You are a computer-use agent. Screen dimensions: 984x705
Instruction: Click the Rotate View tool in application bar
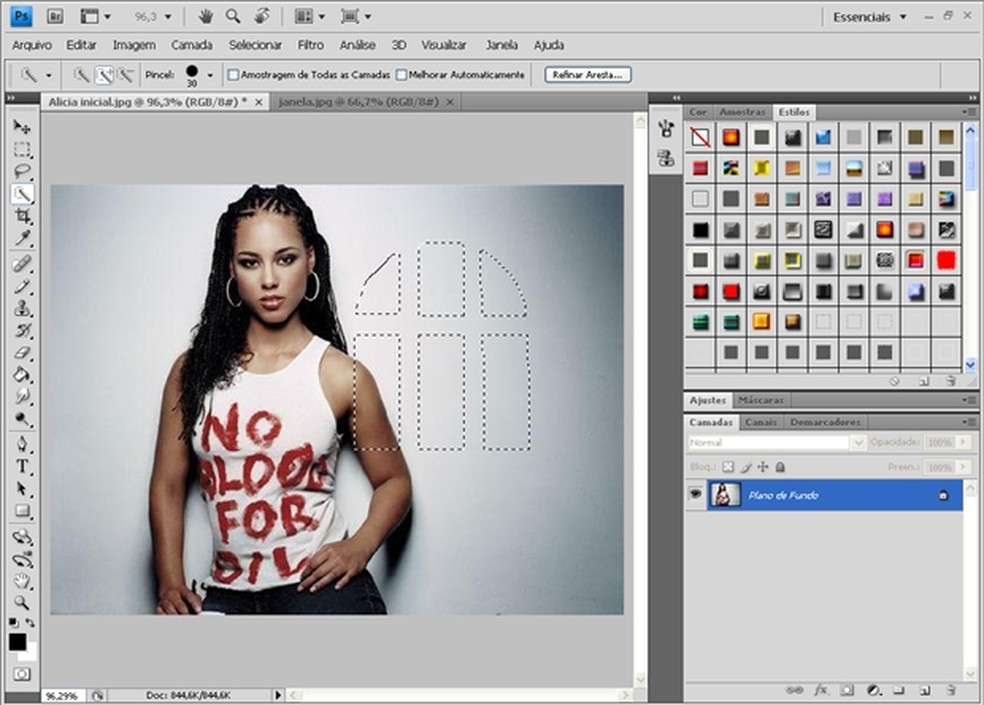tap(262, 16)
